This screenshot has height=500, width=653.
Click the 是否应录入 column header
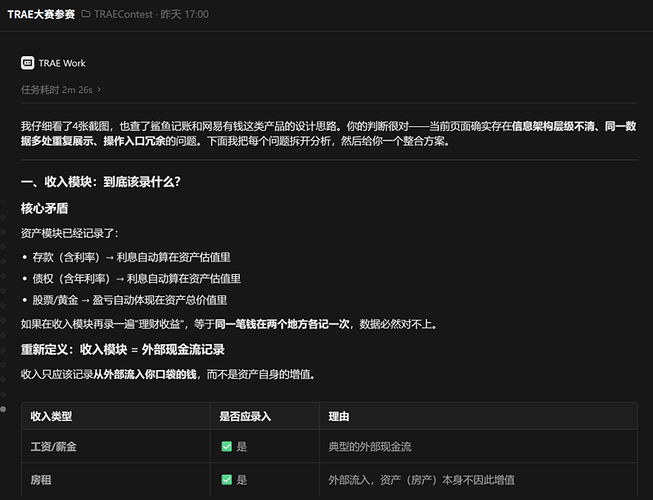click(x=245, y=416)
